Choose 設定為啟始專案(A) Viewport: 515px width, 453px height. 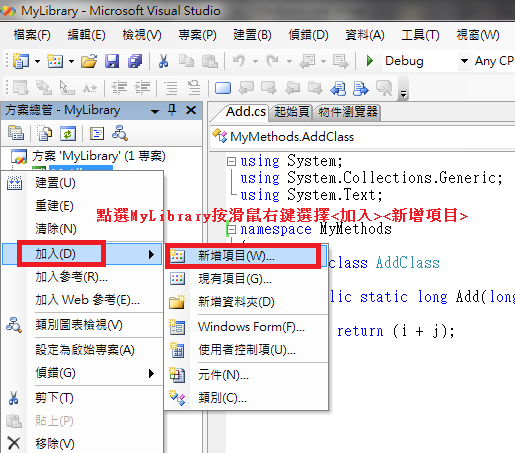(x=82, y=350)
